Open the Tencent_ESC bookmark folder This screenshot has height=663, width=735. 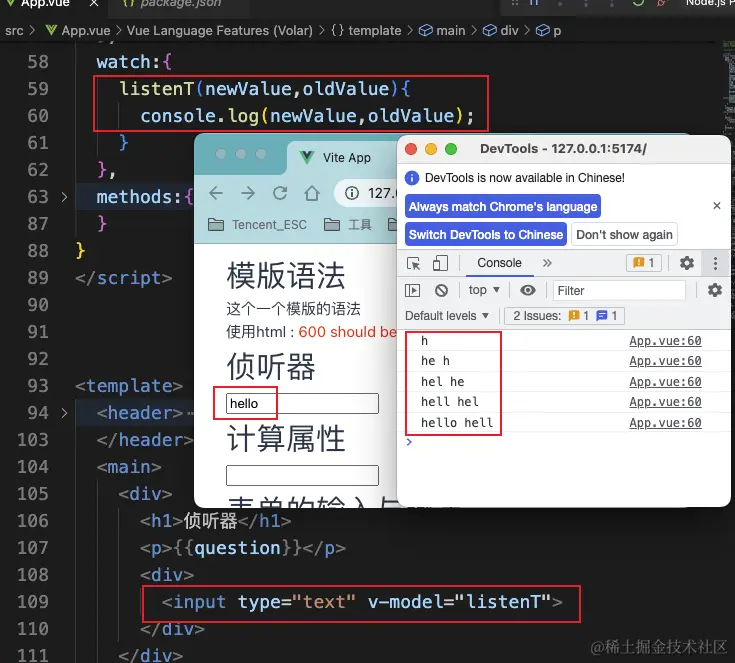click(x=257, y=225)
